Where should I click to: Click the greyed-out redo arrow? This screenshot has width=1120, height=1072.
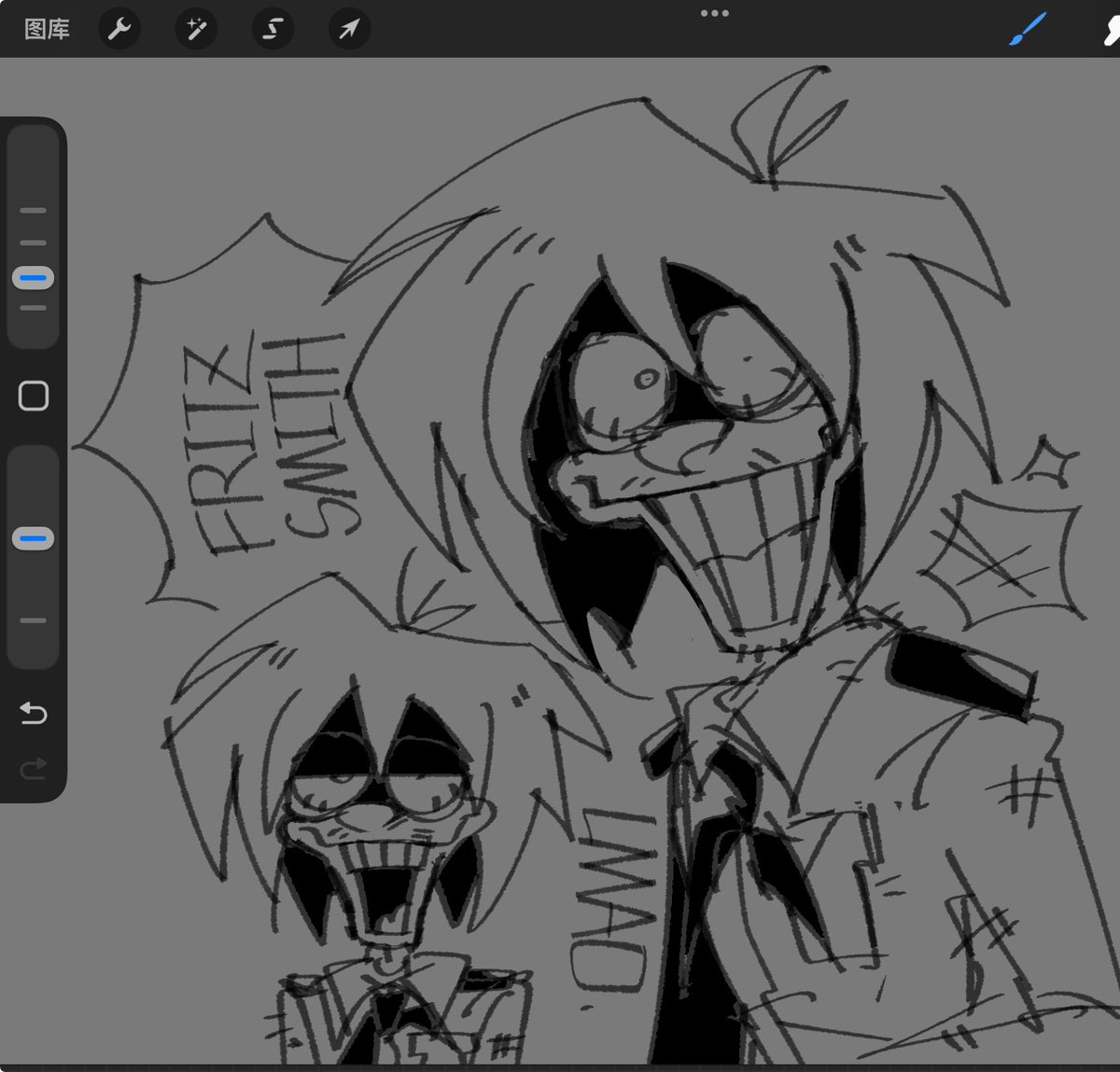[x=34, y=769]
